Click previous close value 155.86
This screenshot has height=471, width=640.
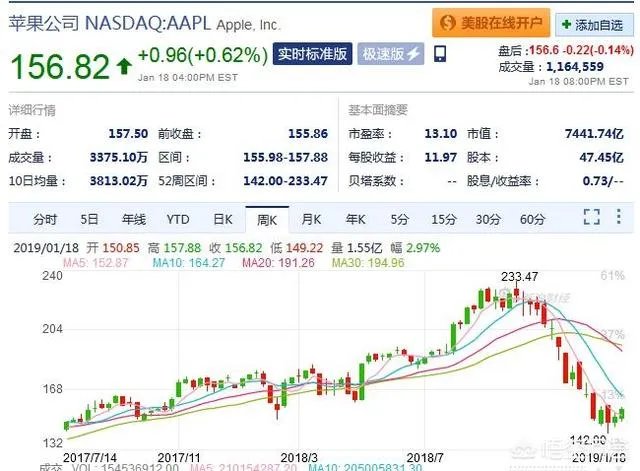[x=308, y=133]
